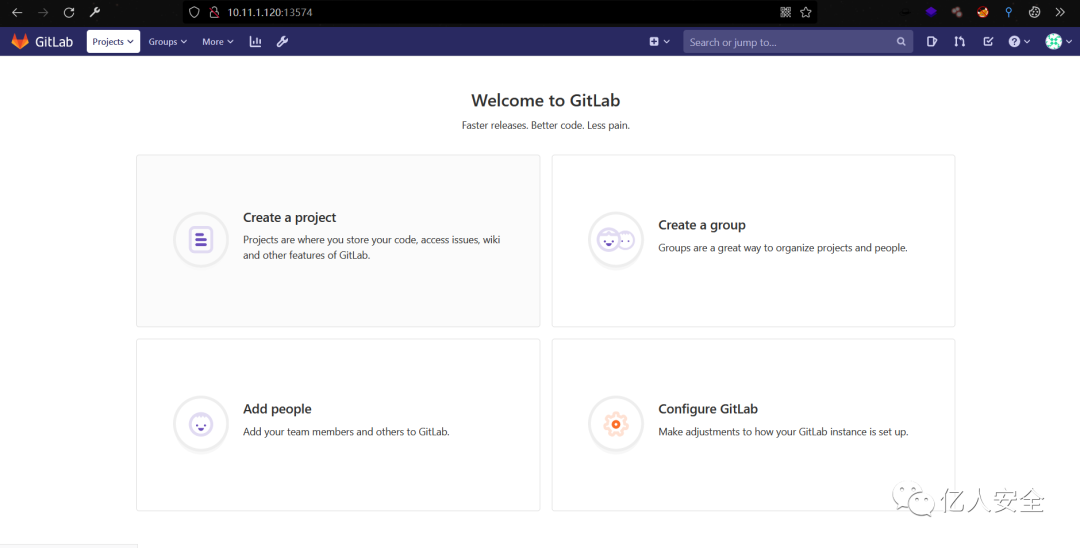Open the Issues icon in navbar
Image resolution: width=1080 pixels, height=548 pixels.
coord(932,41)
